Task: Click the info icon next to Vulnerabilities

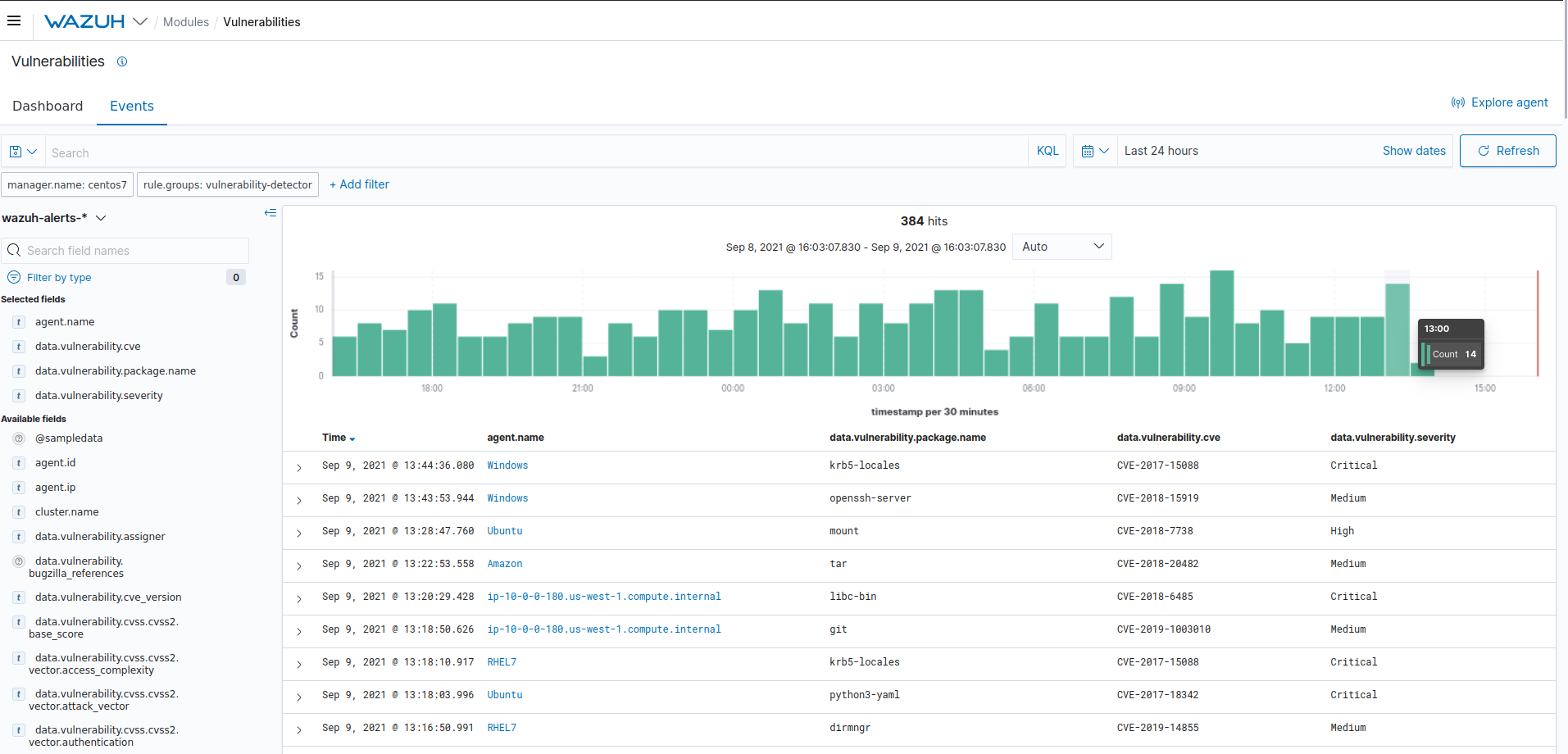Action: click(122, 61)
